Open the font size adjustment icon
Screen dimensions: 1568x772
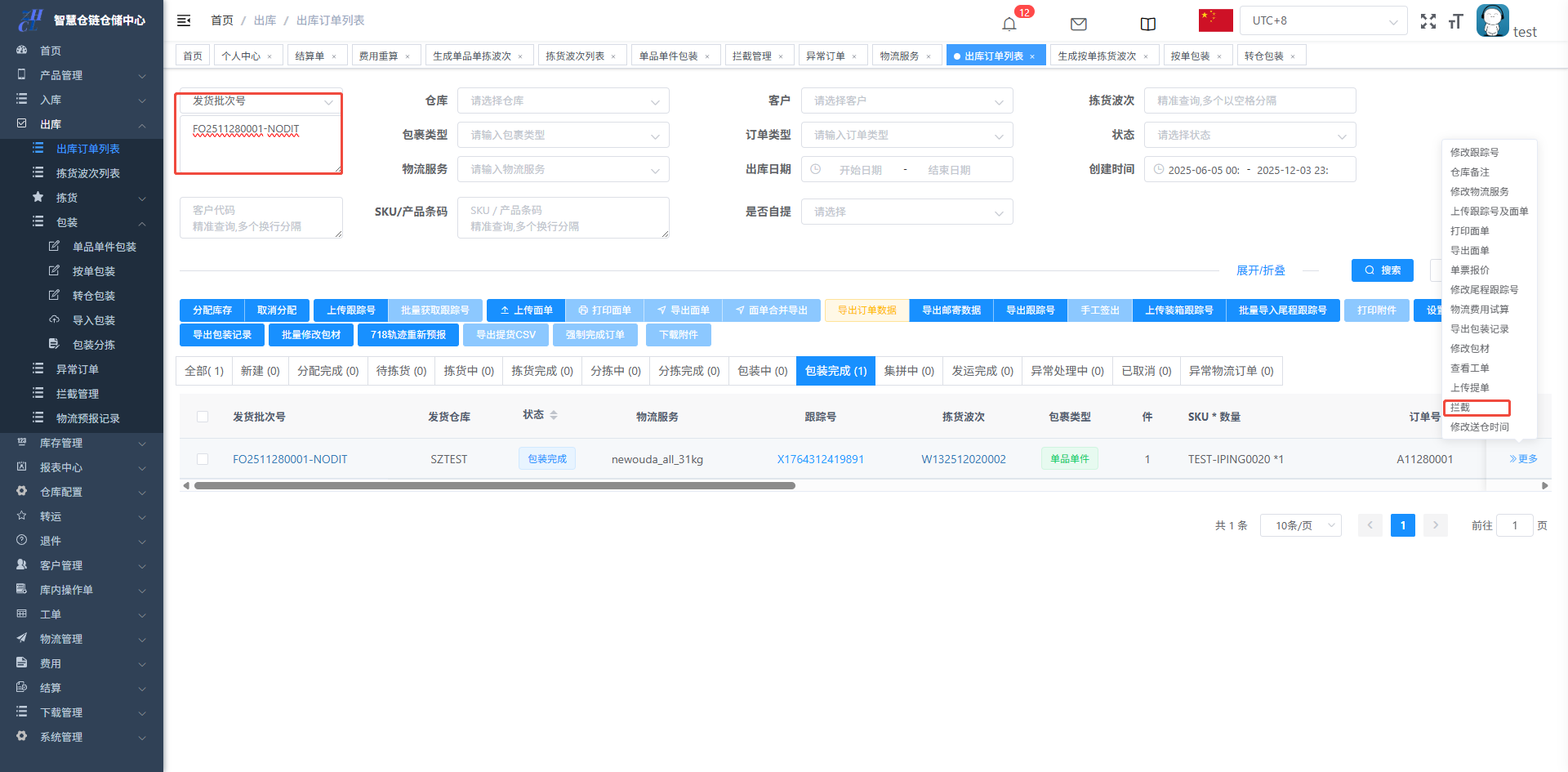pyautogui.click(x=1455, y=22)
